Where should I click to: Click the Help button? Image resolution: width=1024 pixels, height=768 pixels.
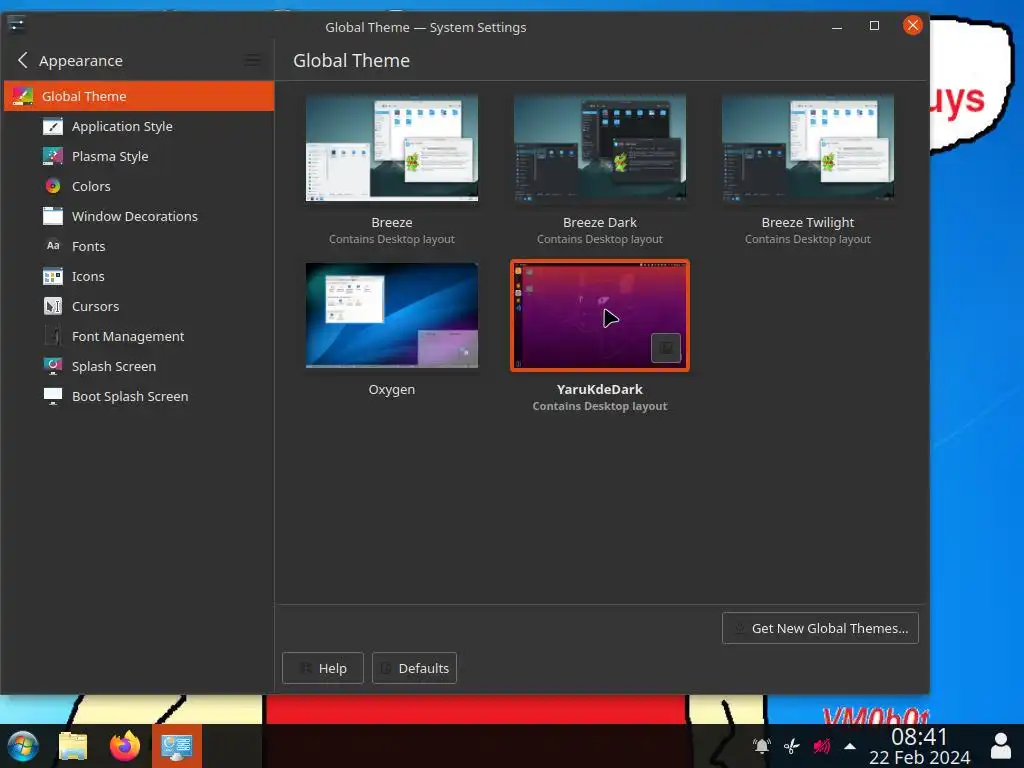click(x=323, y=668)
